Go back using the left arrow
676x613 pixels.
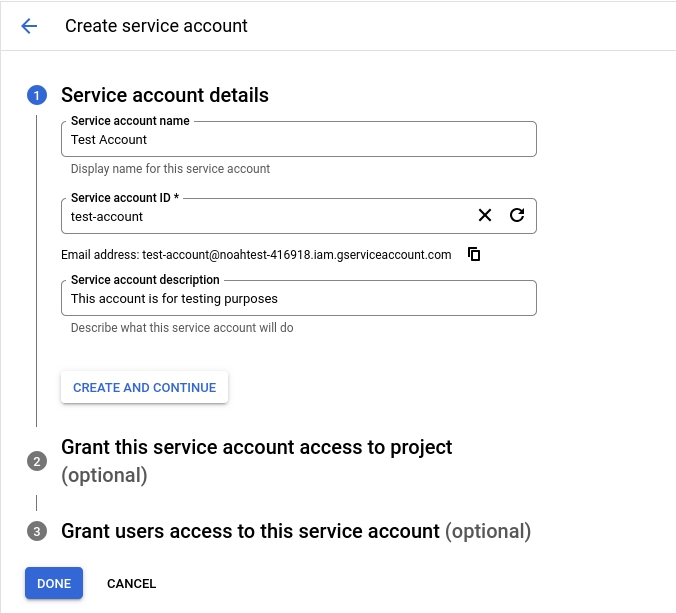29,26
